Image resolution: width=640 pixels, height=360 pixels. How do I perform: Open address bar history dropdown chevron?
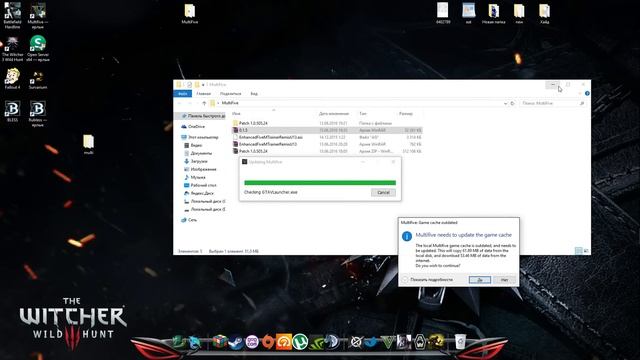pyautogui.click(x=505, y=103)
